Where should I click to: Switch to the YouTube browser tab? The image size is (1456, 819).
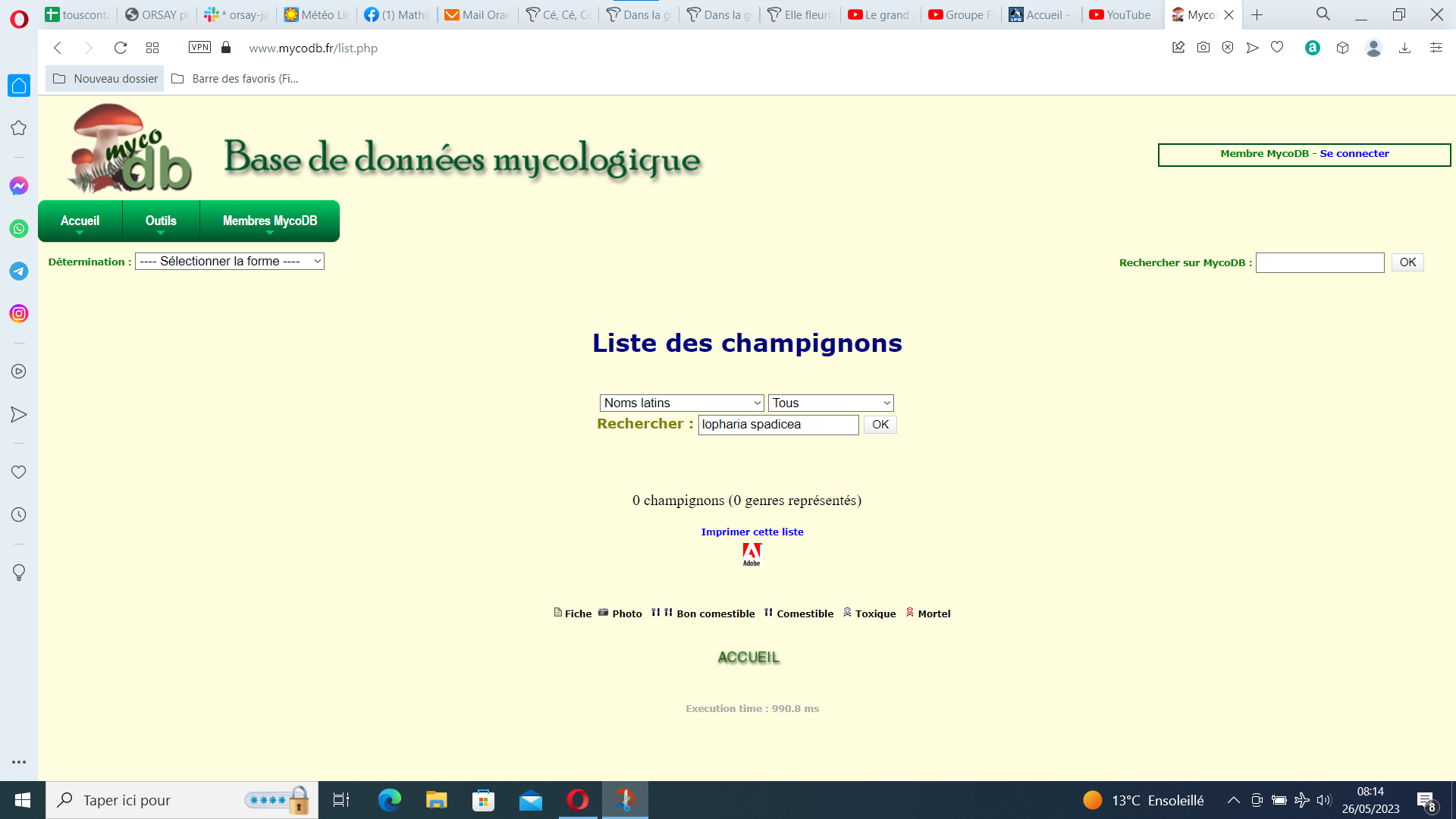1119,14
